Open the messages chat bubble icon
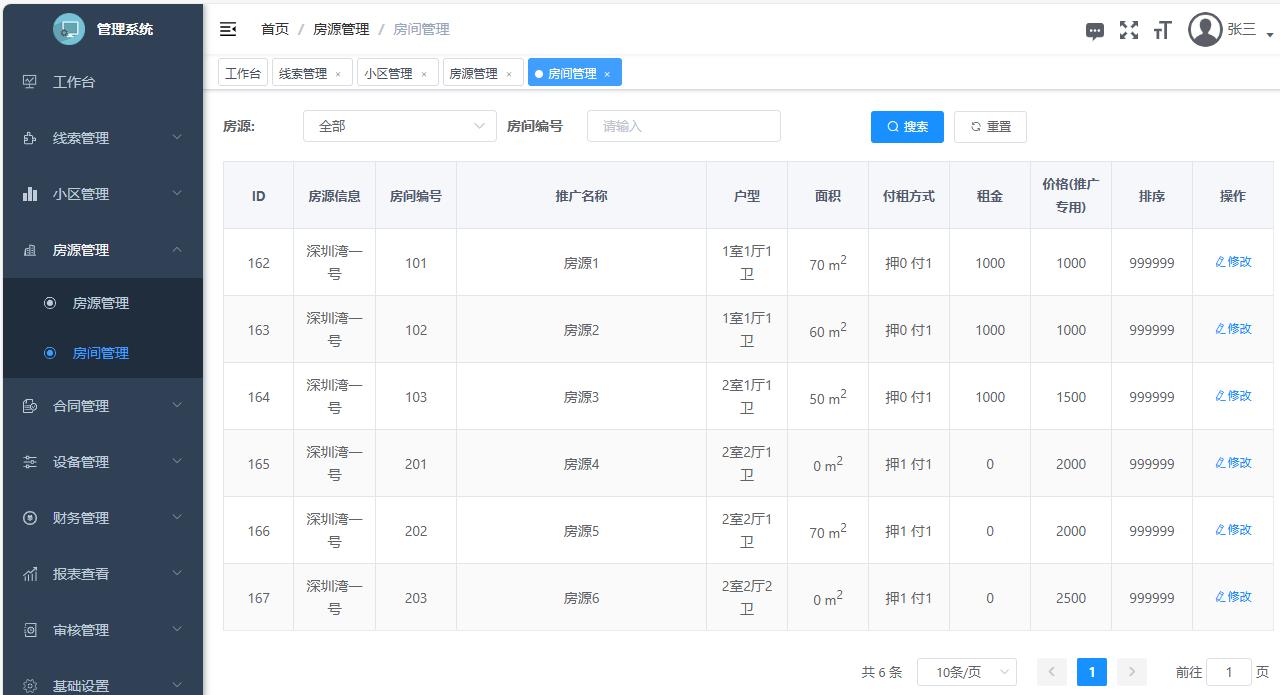The height and width of the screenshot is (695, 1280). point(1095,31)
